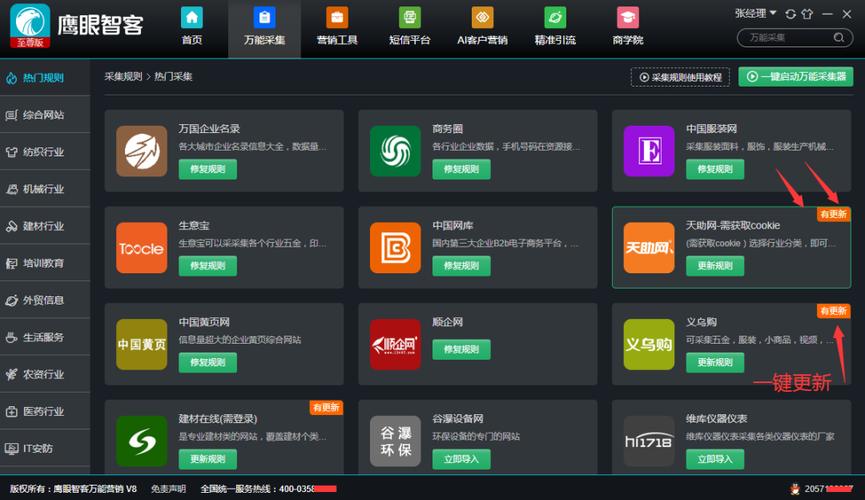Select 外贸信息 in the sidebar

point(45,300)
